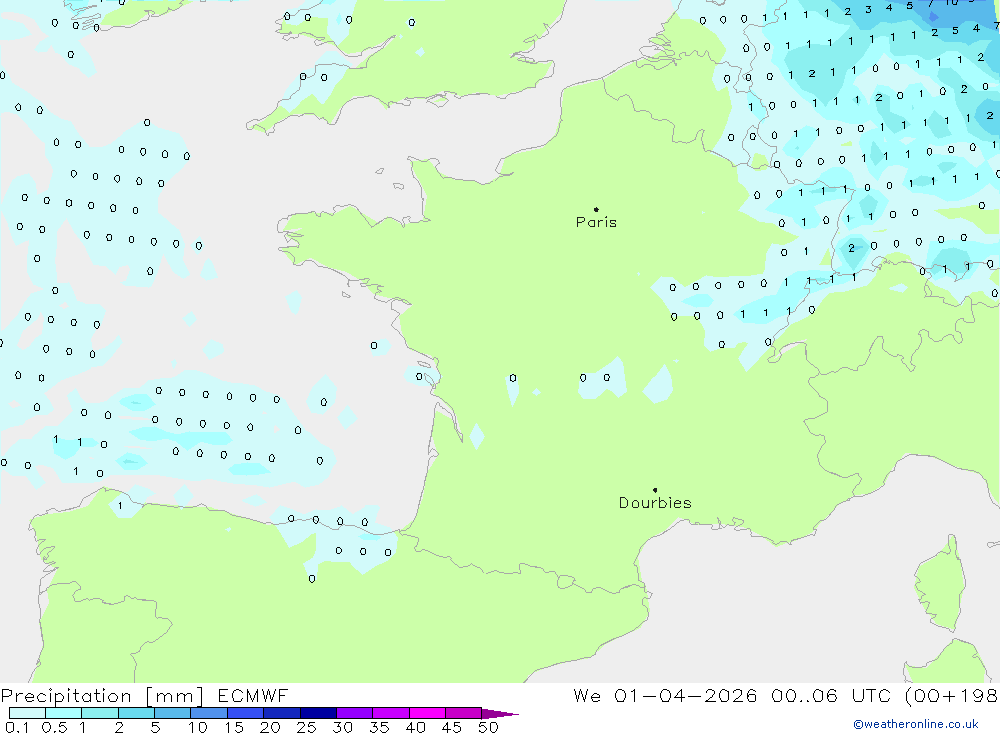
Task: Click the 'Precipitation [mm]' title text
Action: (x=102, y=696)
